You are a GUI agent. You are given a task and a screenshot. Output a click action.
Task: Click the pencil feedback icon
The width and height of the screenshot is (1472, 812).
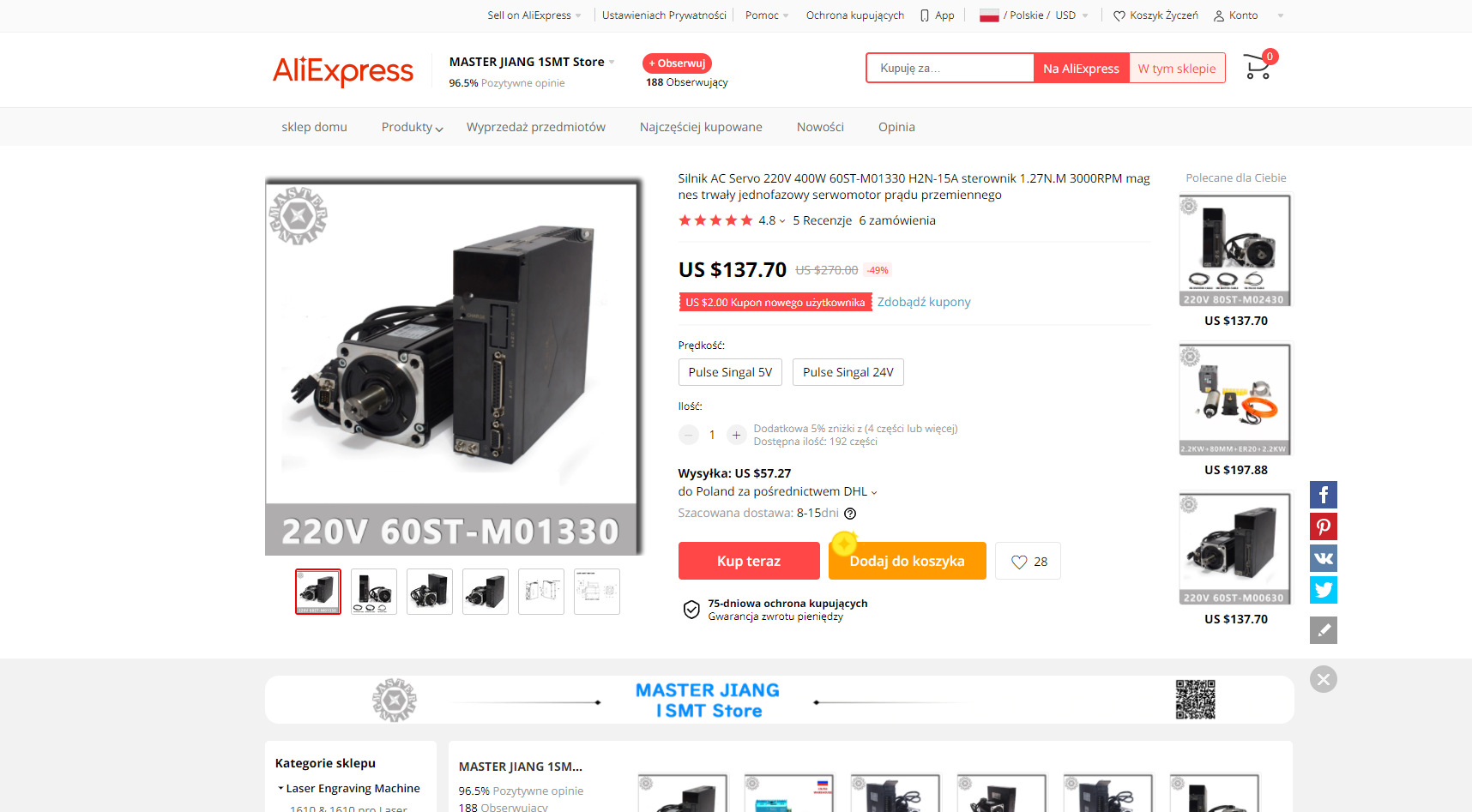pyautogui.click(x=1324, y=630)
